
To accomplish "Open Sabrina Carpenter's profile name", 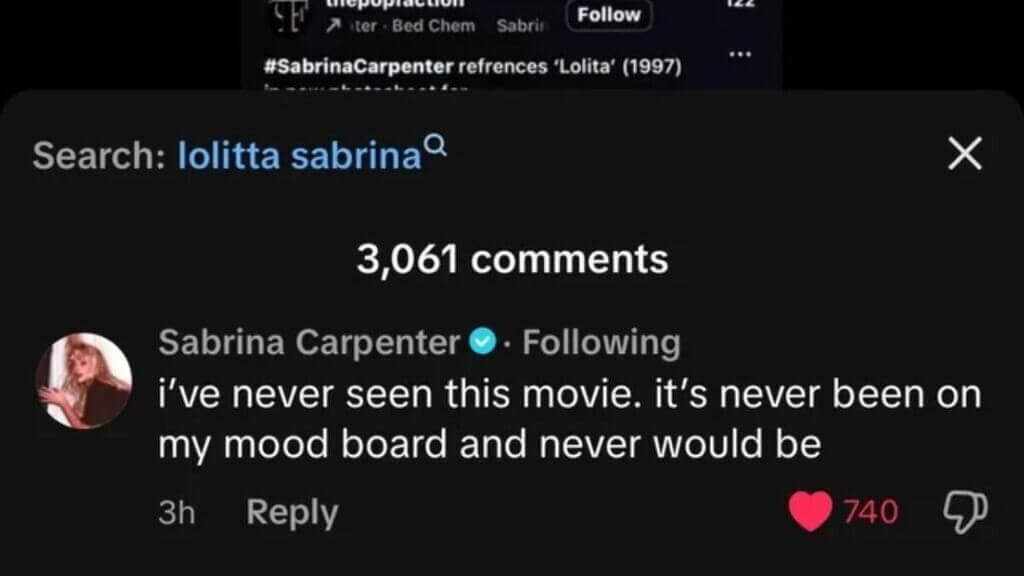I will point(310,342).
